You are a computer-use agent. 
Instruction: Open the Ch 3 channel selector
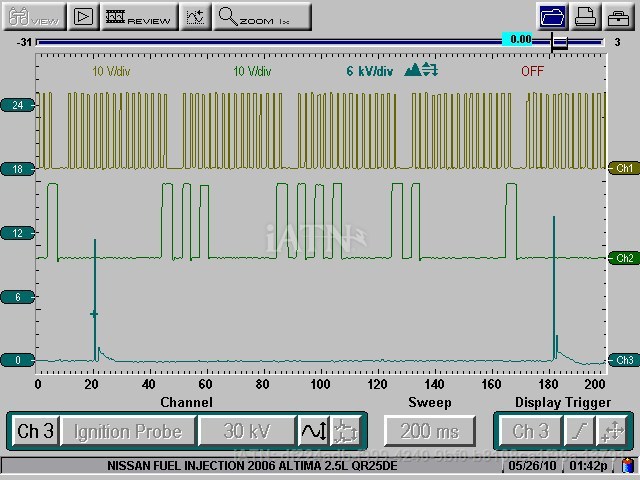tap(35, 431)
